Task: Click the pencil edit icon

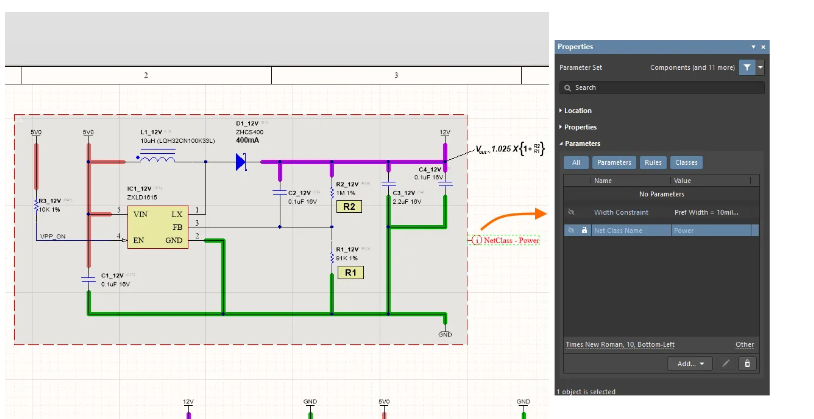Action: point(726,363)
